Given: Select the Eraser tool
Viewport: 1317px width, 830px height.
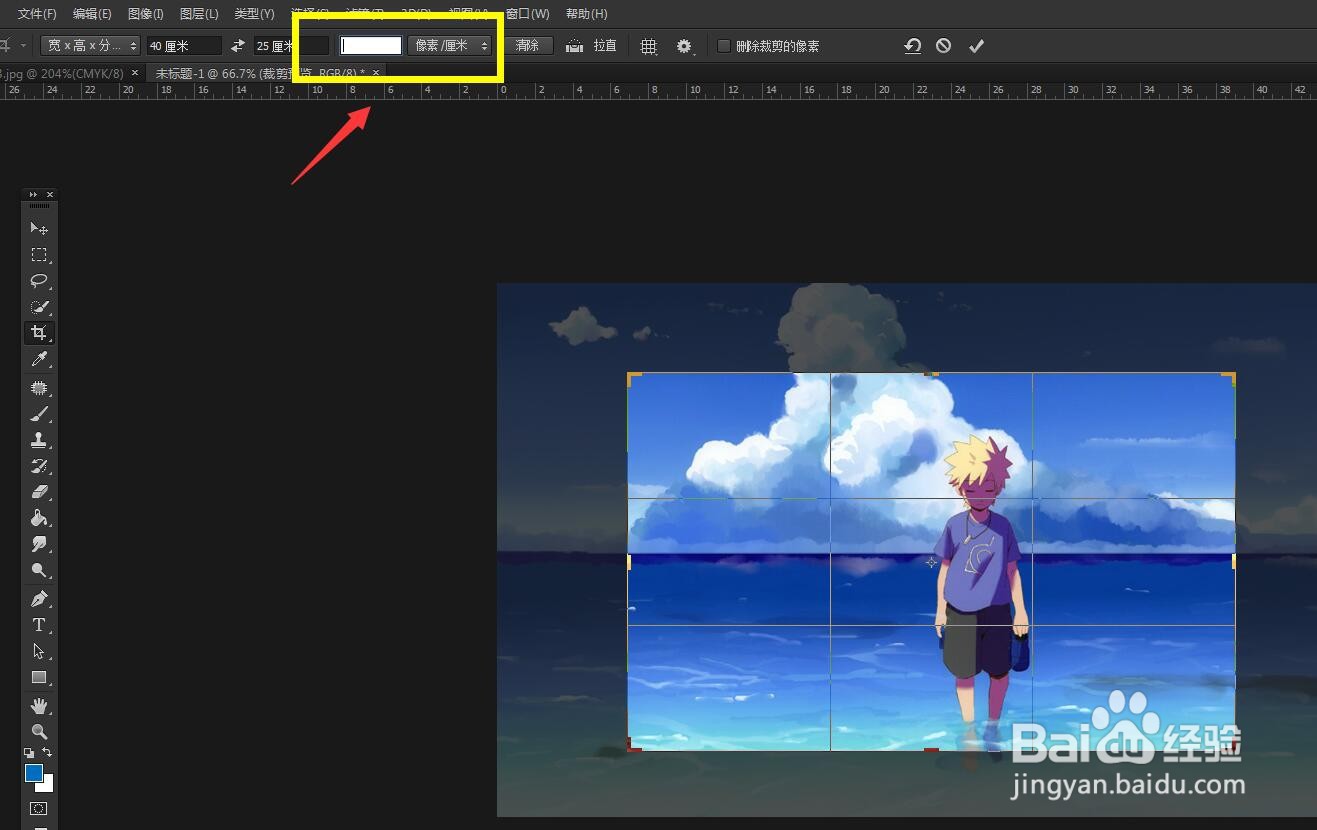Looking at the screenshot, I should click(x=39, y=492).
